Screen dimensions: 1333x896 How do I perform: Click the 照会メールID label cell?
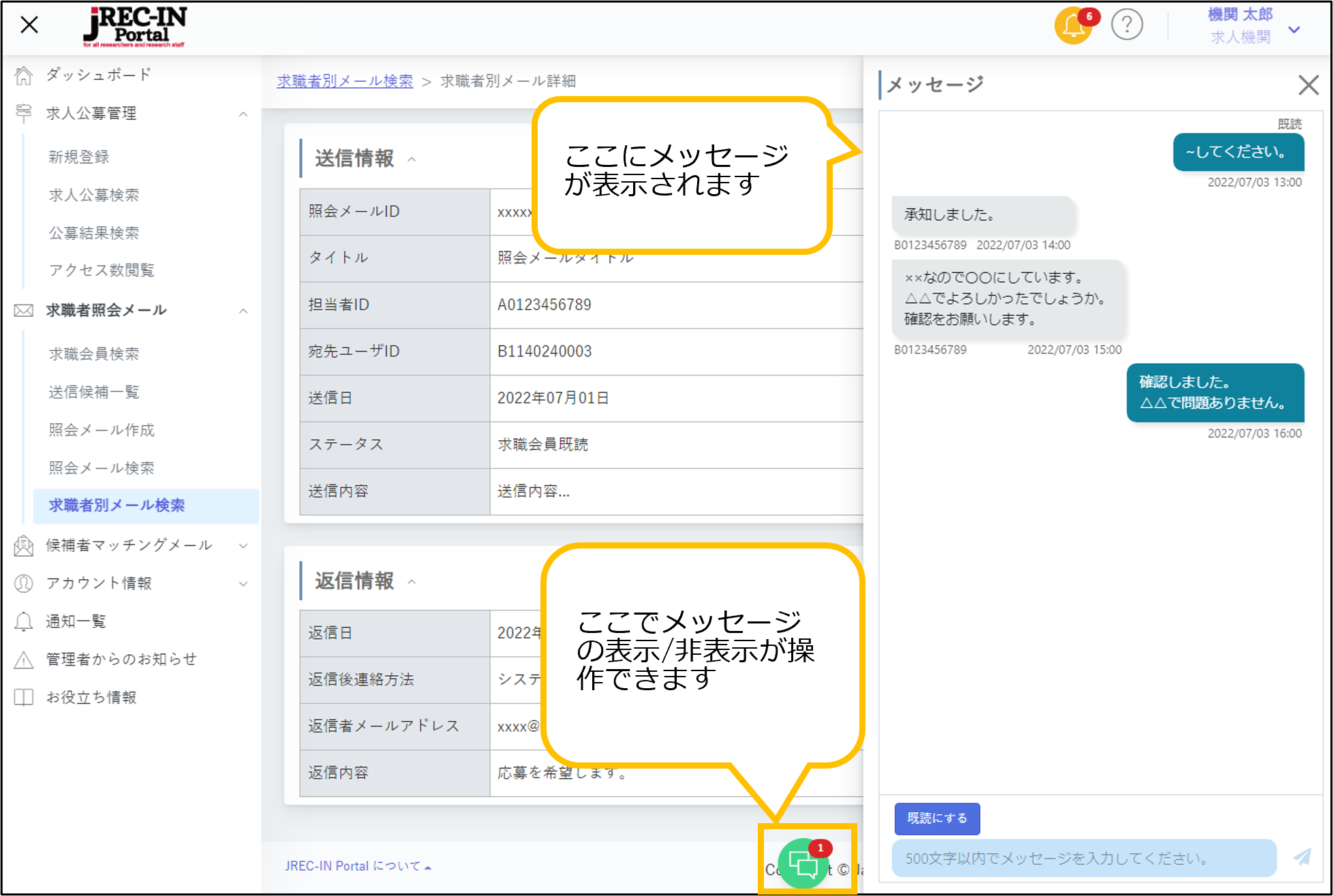coord(395,212)
